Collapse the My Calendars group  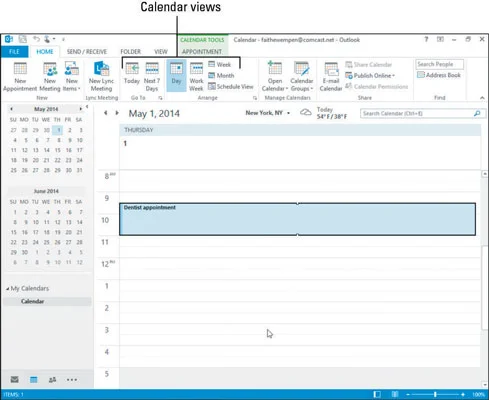tap(7, 289)
